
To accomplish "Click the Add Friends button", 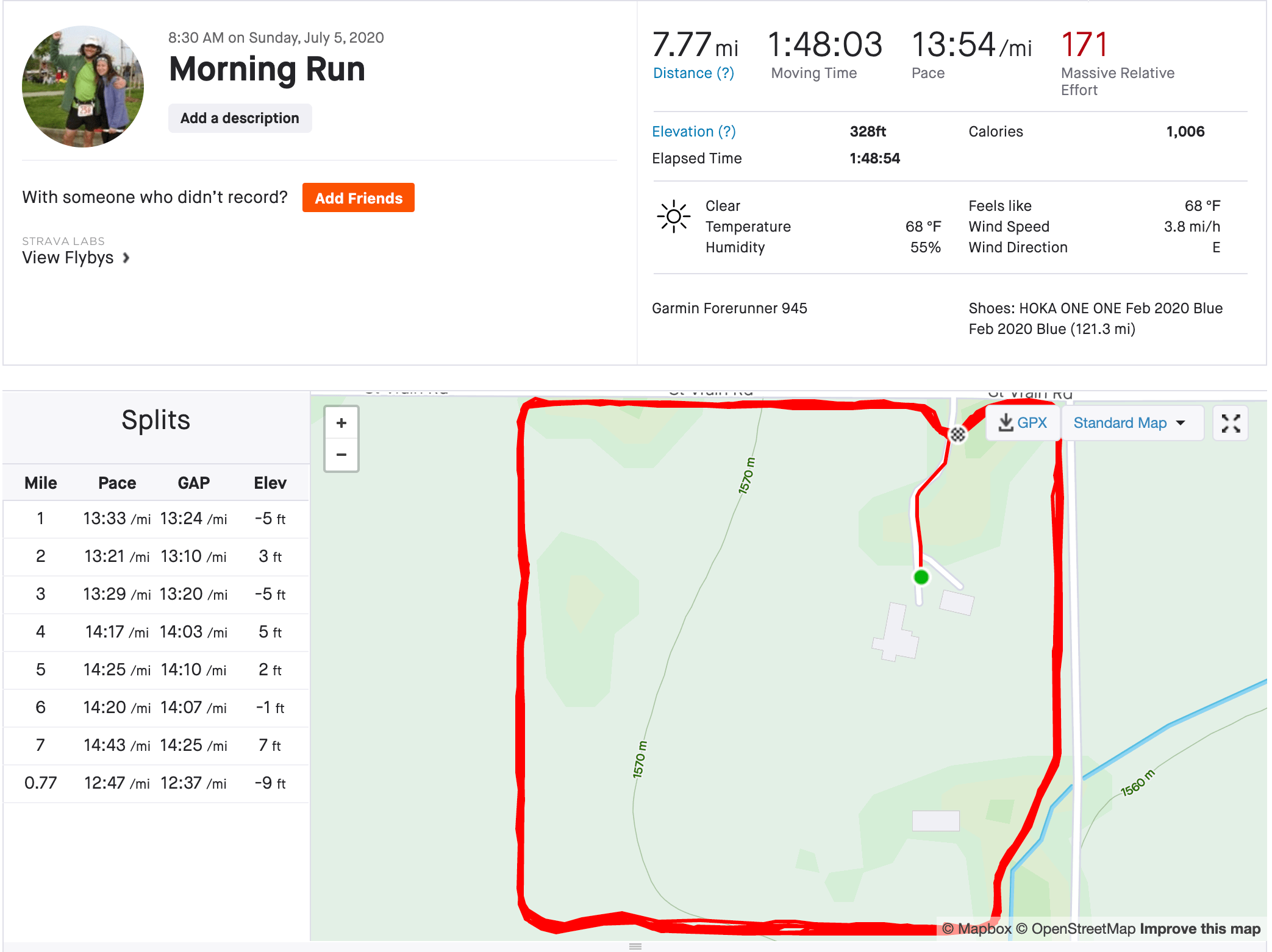I will pos(359,197).
